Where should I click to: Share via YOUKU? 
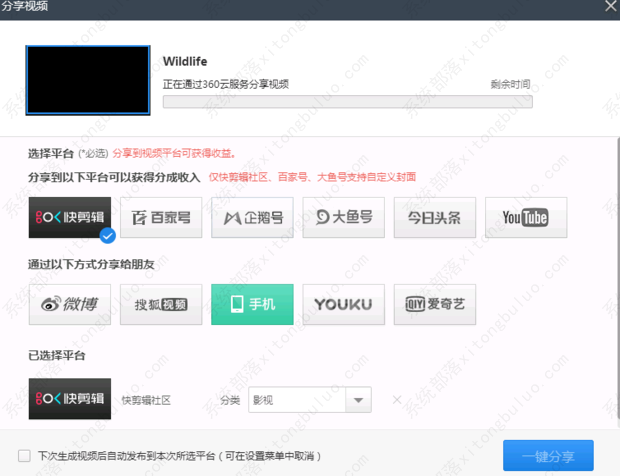[344, 304]
